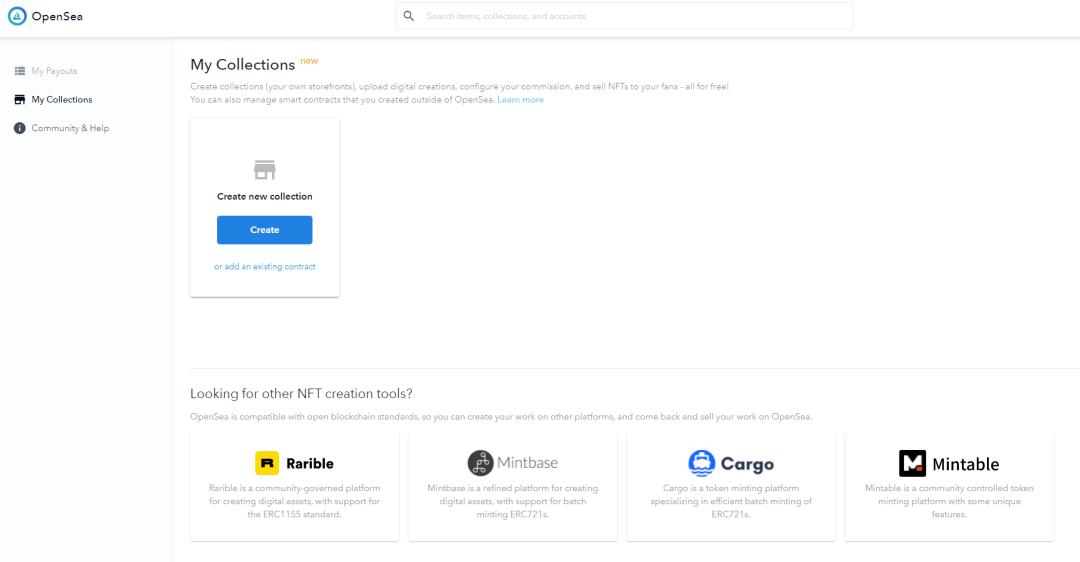The height and width of the screenshot is (562, 1080).
Task: Select My Collections in the sidebar
Action: (x=62, y=100)
